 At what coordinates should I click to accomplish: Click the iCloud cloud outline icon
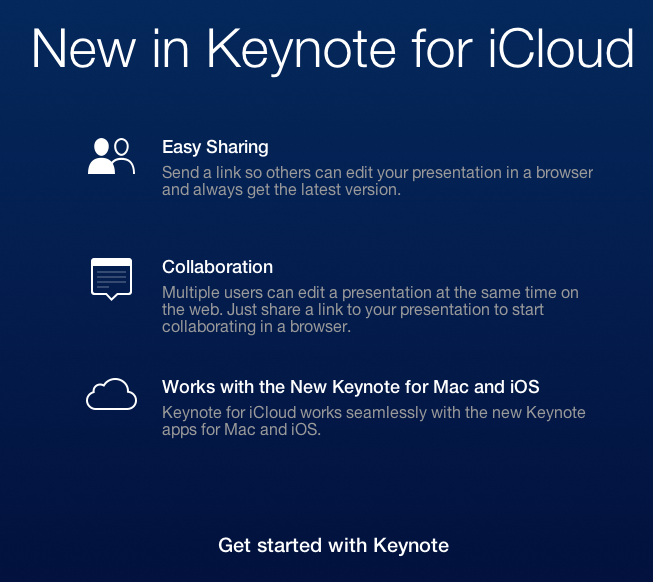[x=111, y=394]
